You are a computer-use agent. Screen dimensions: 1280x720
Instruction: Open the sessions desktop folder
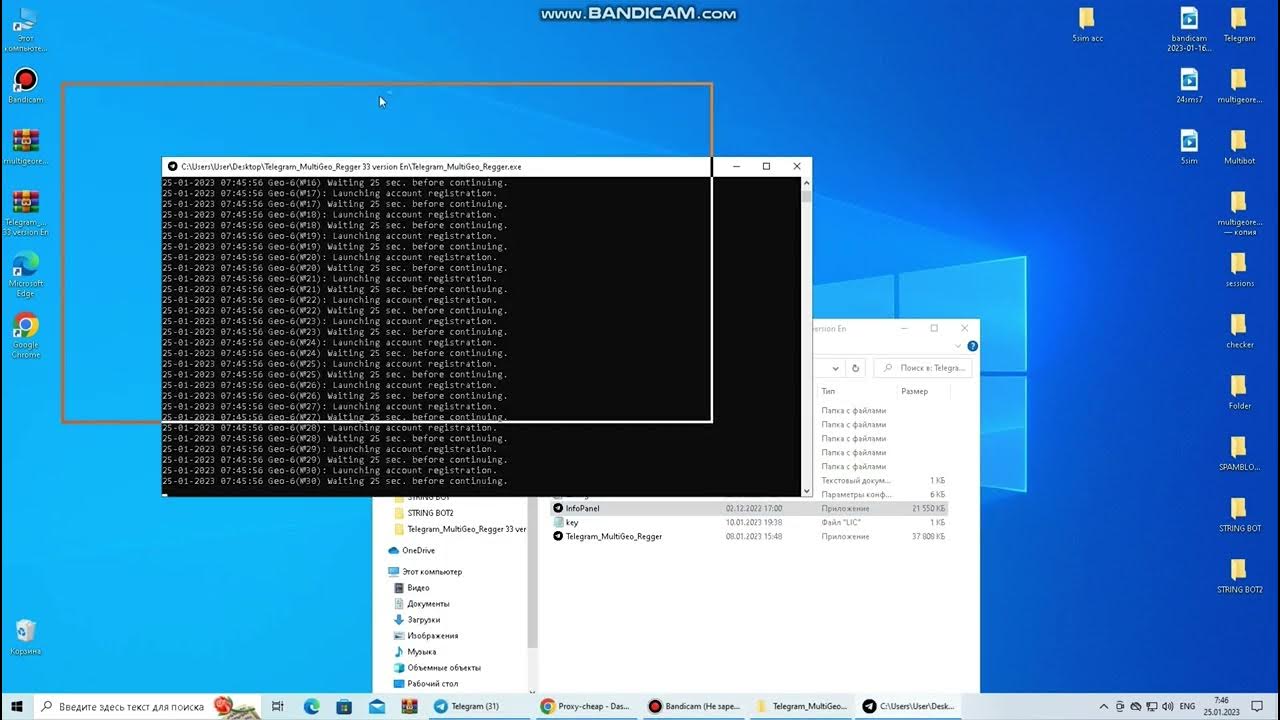point(1239,268)
